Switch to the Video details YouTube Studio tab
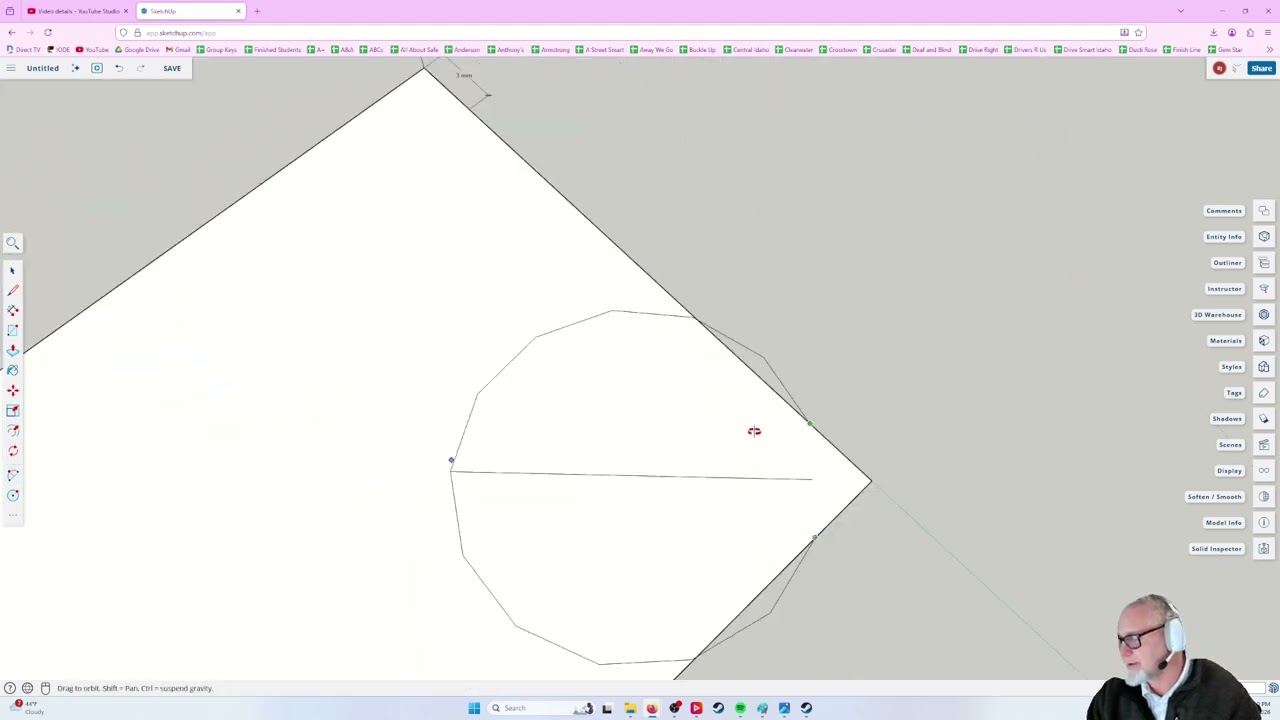This screenshot has height=720, width=1280. [76, 11]
